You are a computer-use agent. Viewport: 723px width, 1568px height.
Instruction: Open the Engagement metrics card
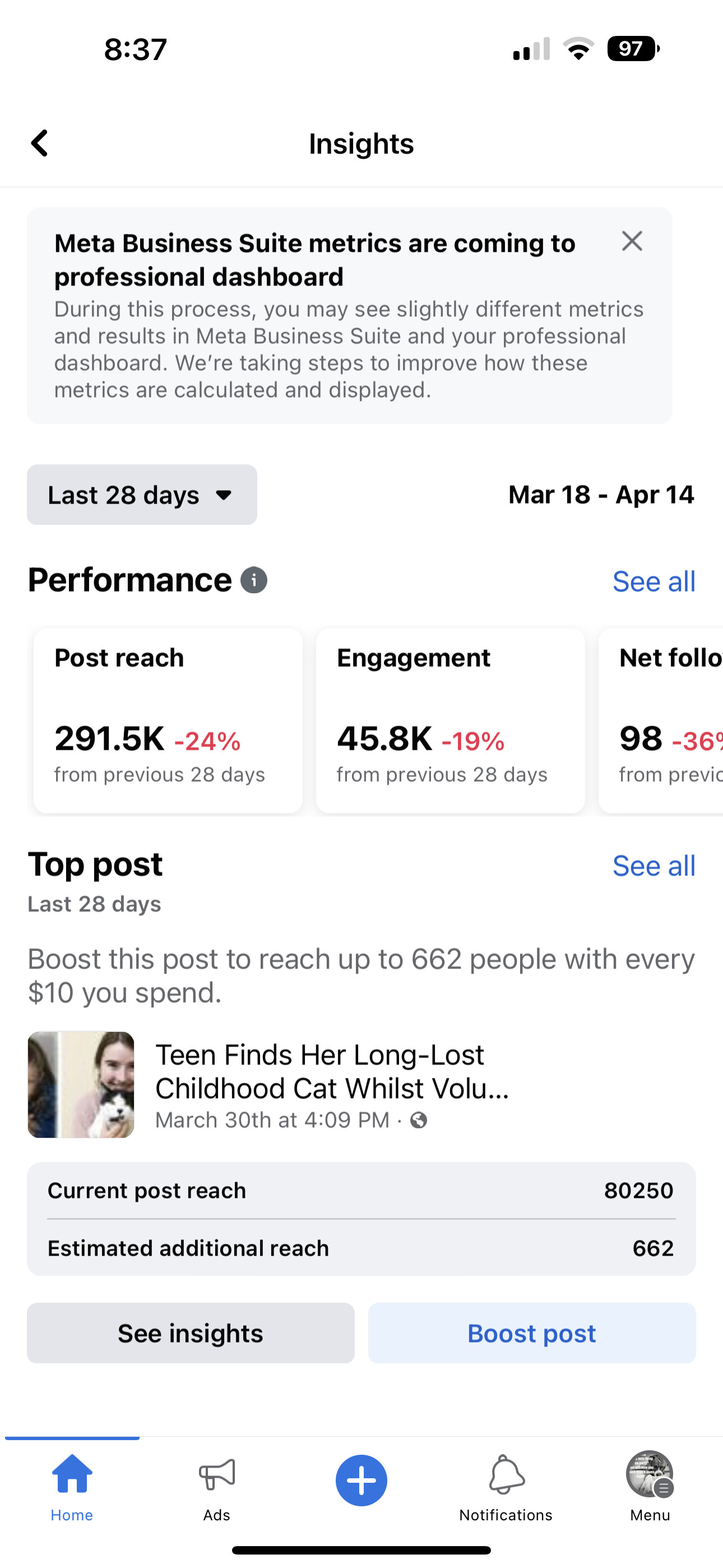[x=451, y=721]
